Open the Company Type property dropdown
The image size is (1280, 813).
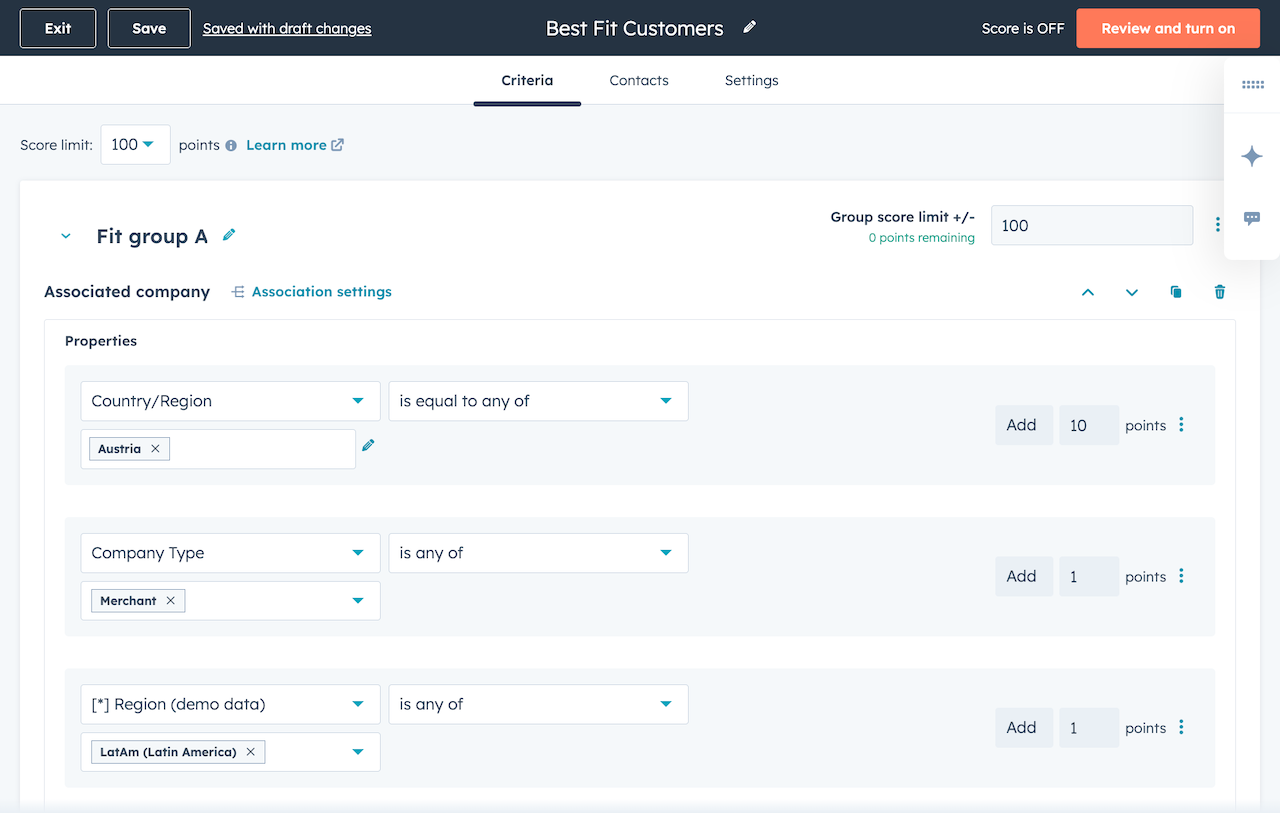point(229,552)
